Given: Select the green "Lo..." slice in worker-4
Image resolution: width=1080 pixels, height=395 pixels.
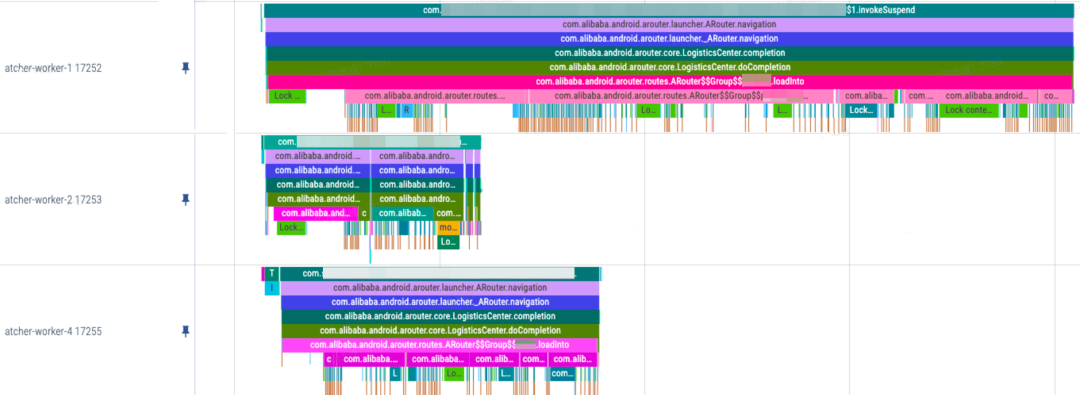Looking at the screenshot, I should click(453, 374).
